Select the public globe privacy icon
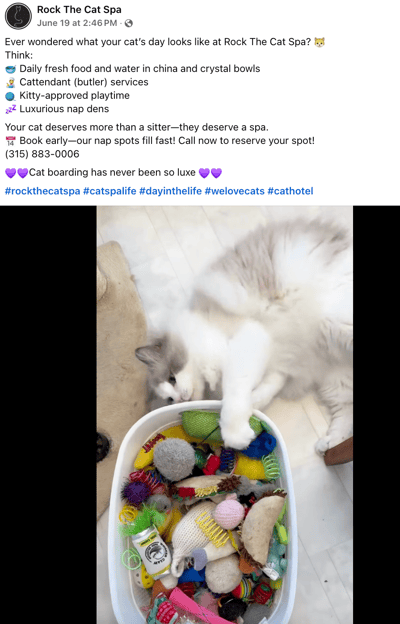The width and height of the screenshot is (400, 624). [129, 23]
